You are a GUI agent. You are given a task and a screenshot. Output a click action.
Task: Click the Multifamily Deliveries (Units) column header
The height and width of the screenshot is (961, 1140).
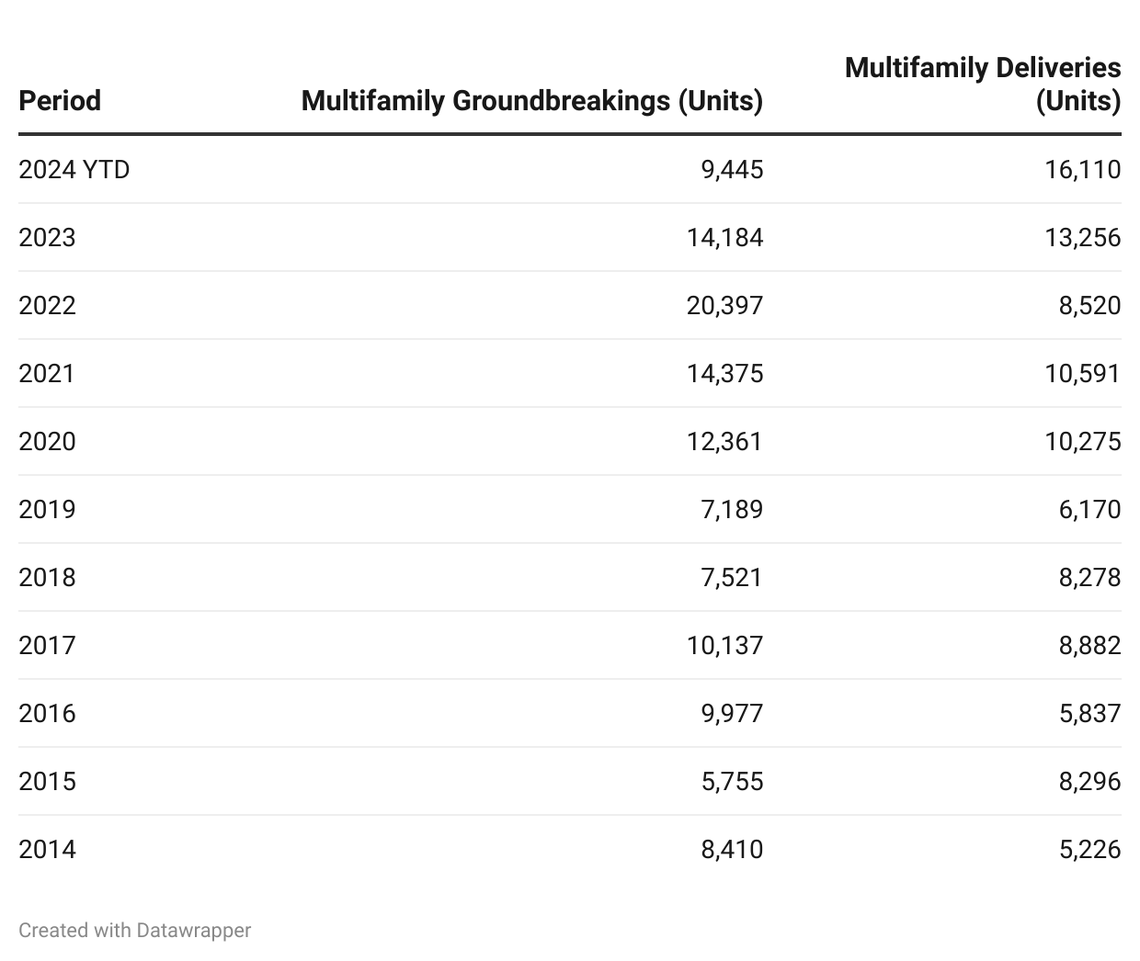click(983, 84)
